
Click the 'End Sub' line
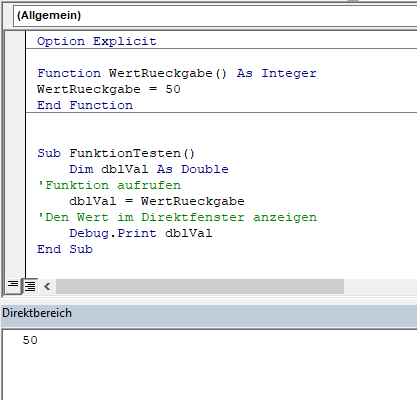(65, 249)
